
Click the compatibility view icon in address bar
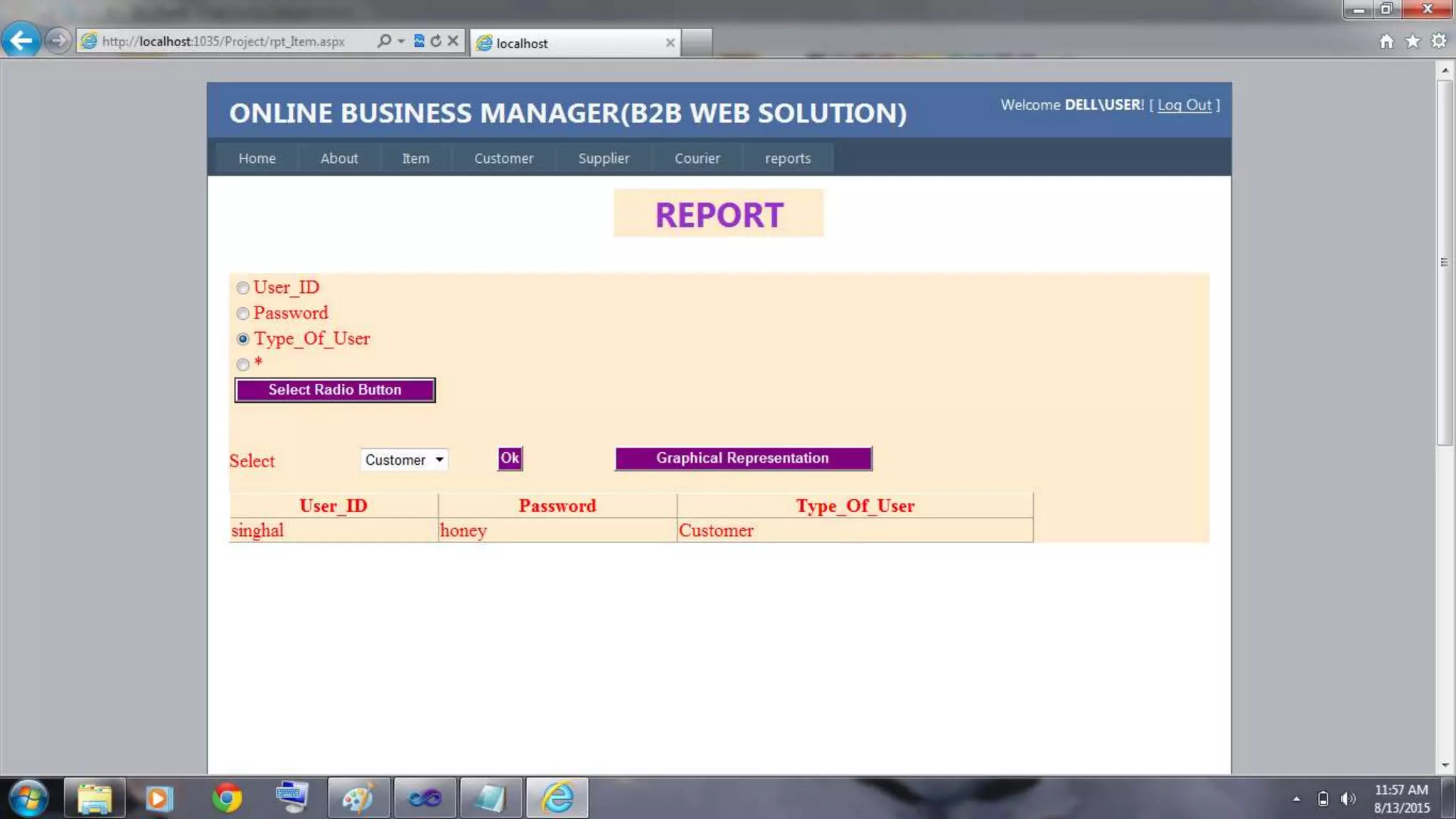pos(419,41)
